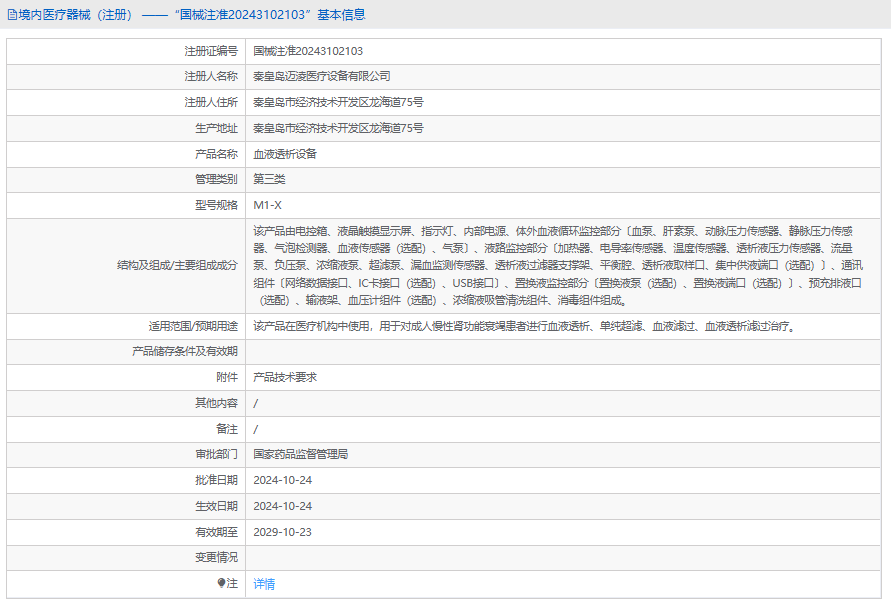The height and width of the screenshot is (606, 891).
Task: Click the 产品储存条件及有效期 row label
Action: click(185, 351)
